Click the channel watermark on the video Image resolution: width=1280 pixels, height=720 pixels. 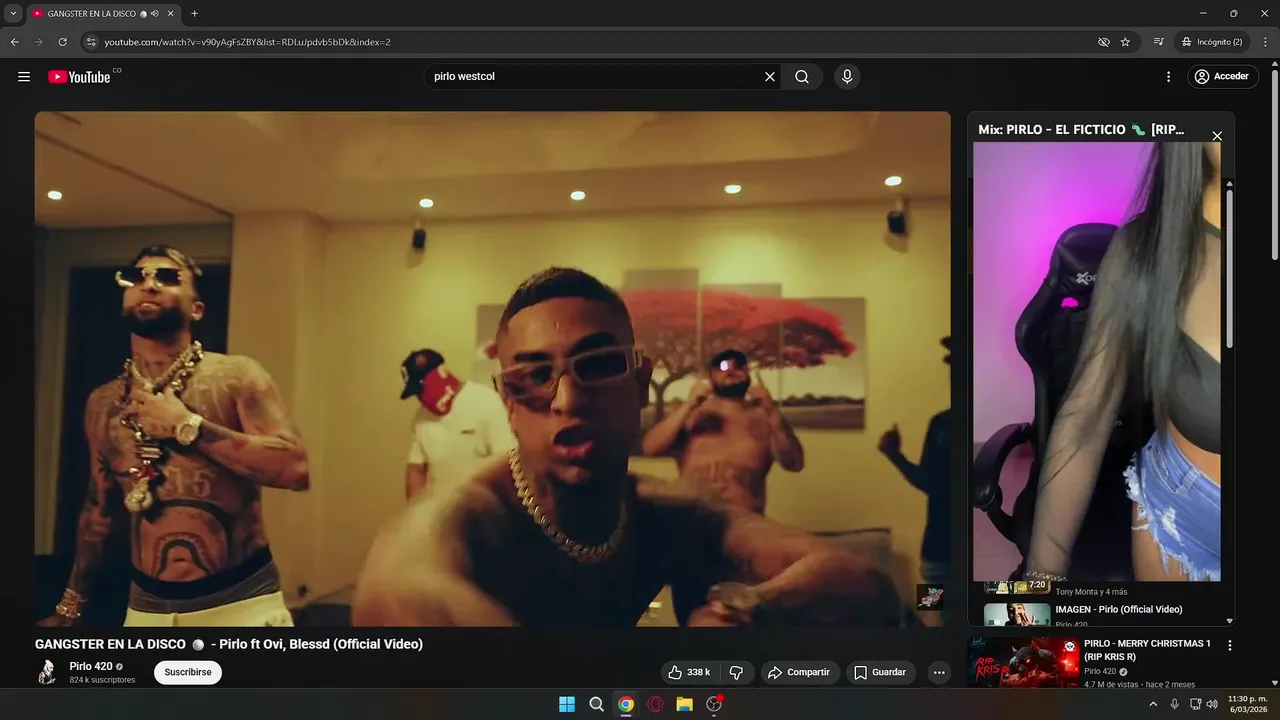[930, 597]
